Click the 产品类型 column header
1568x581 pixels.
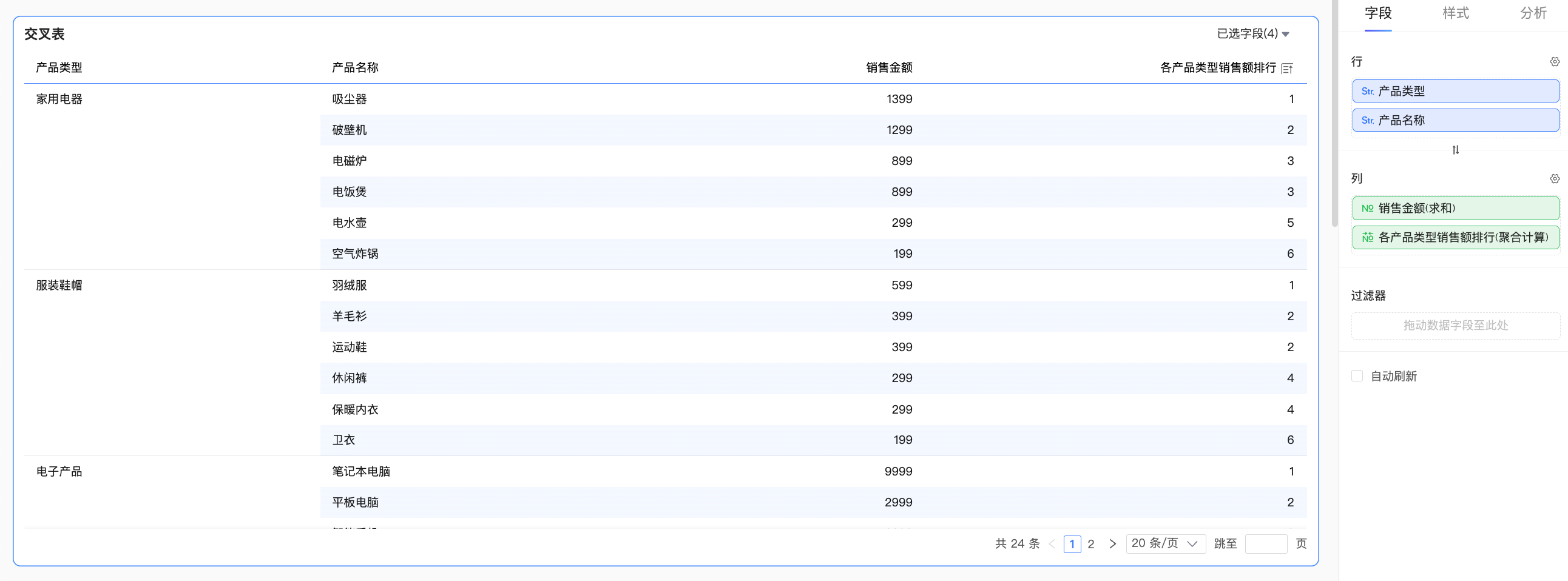click(x=58, y=67)
